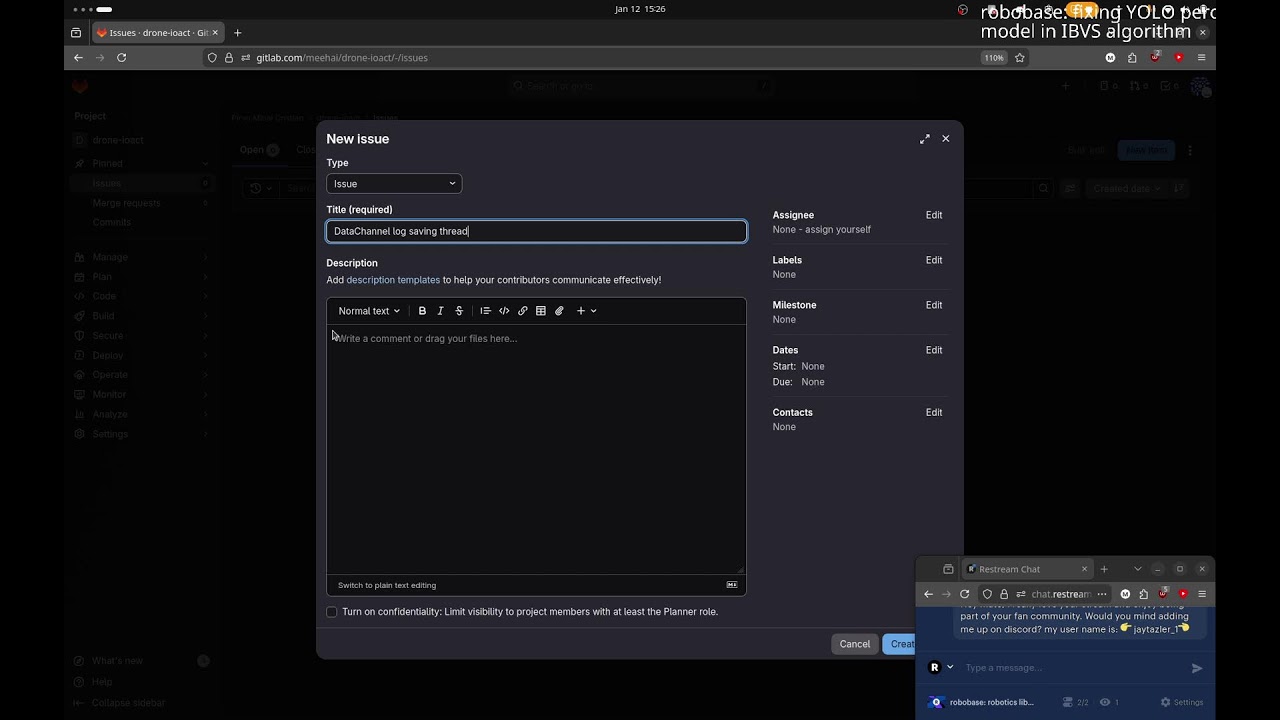Open the page actions ellipsis in Restream address bar
The height and width of the screenshot is (720, 1280).
(1102, 594)
